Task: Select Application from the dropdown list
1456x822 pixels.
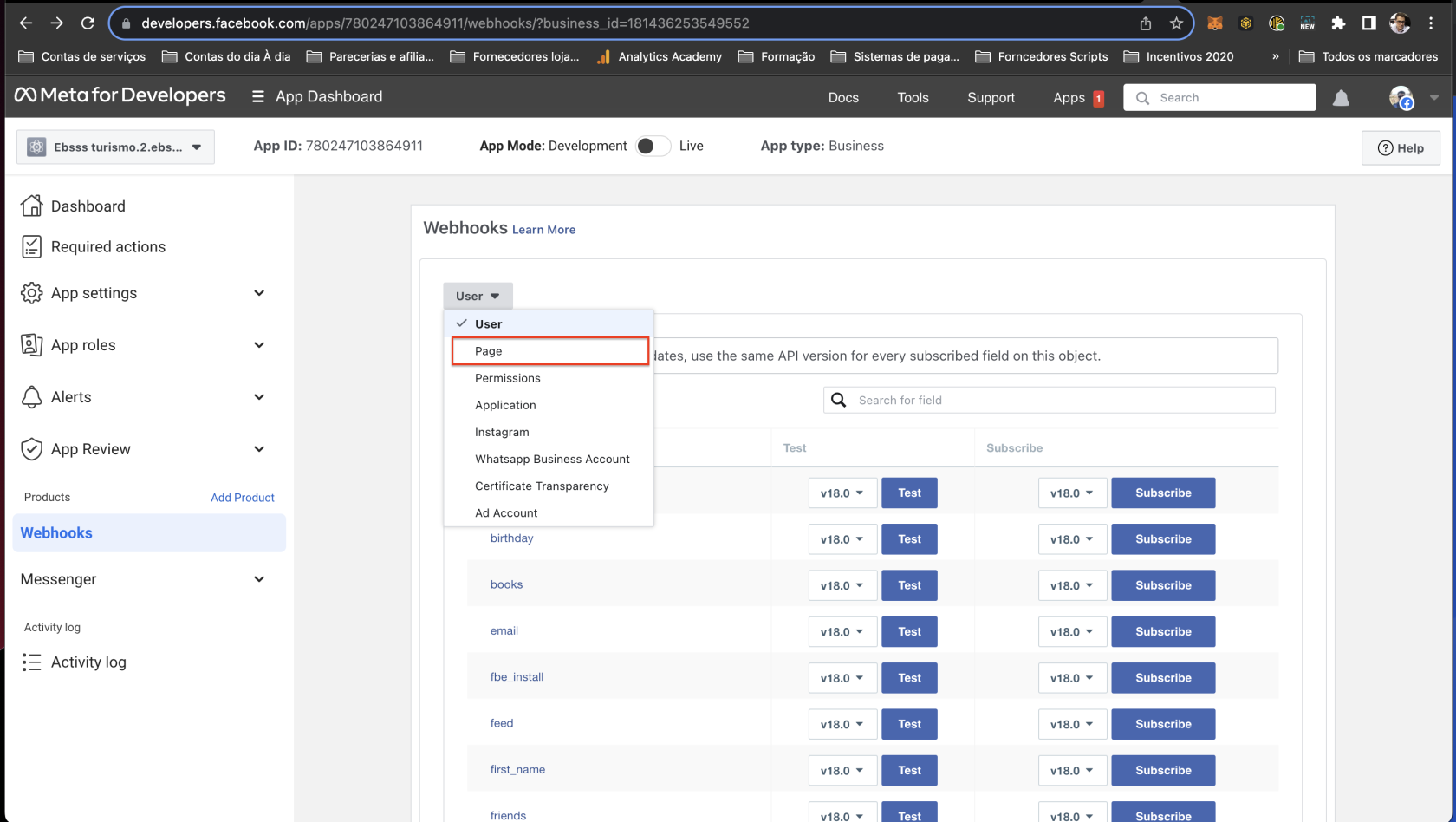Action: [x=549, y=405]
